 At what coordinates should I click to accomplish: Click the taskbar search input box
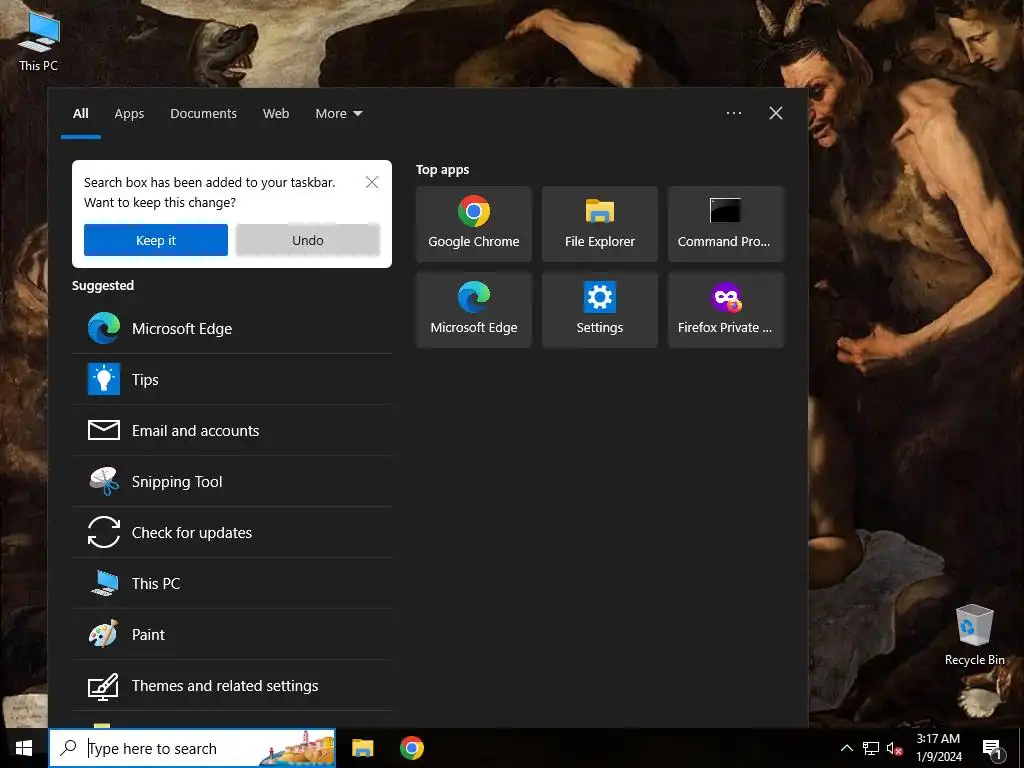tap(192, 748)
